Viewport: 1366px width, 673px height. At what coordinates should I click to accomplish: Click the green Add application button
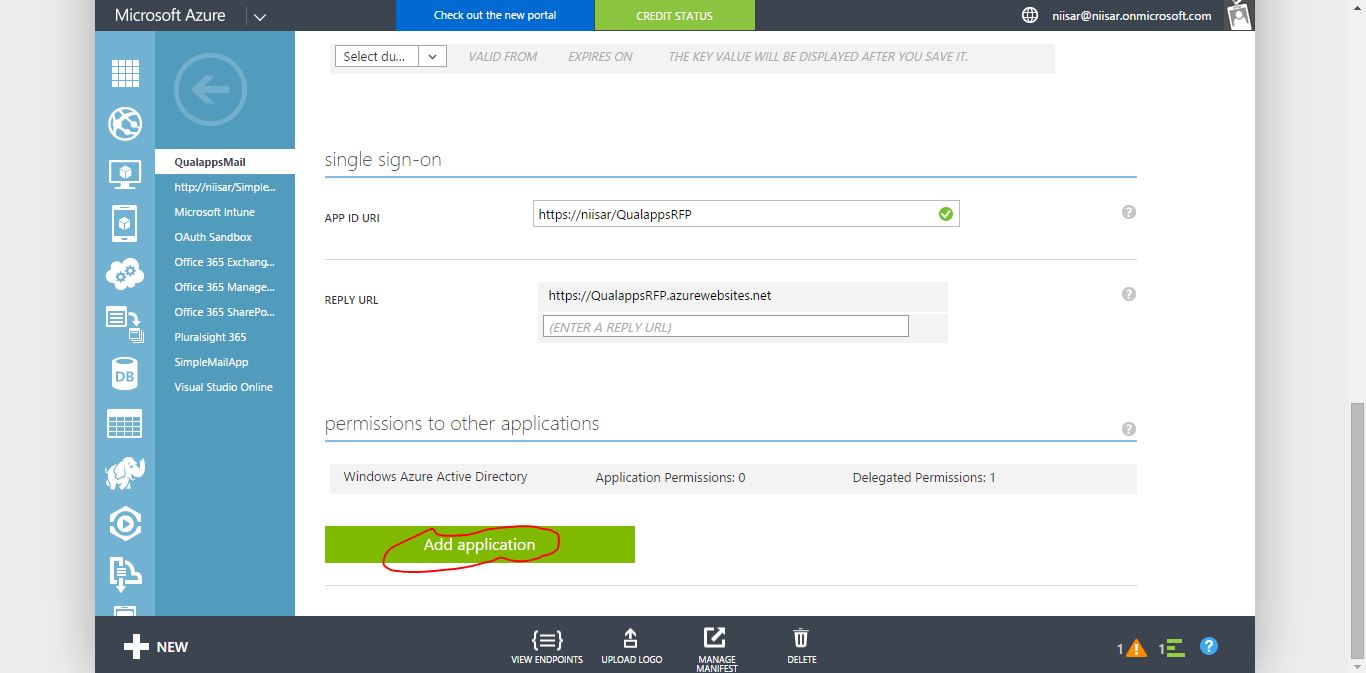(480, 544)
